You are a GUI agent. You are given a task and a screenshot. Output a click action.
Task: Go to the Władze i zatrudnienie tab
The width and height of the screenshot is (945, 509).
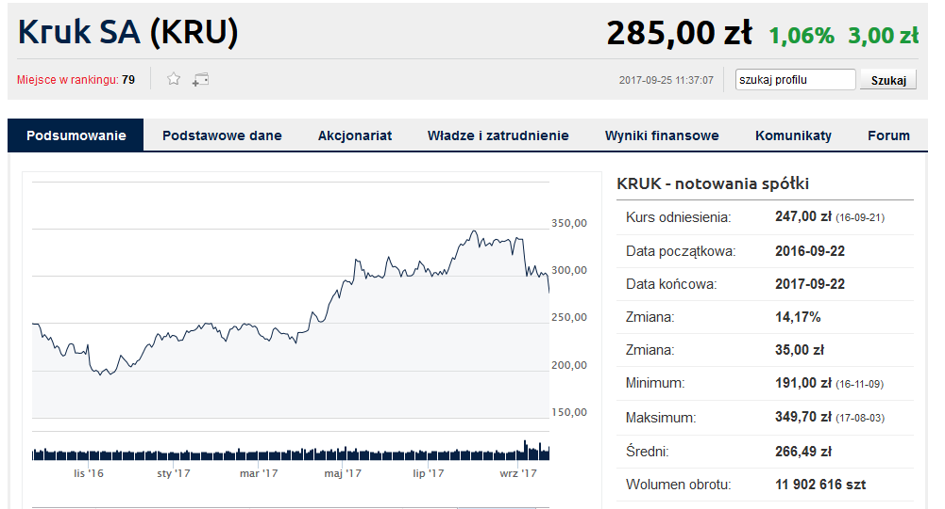498,136
